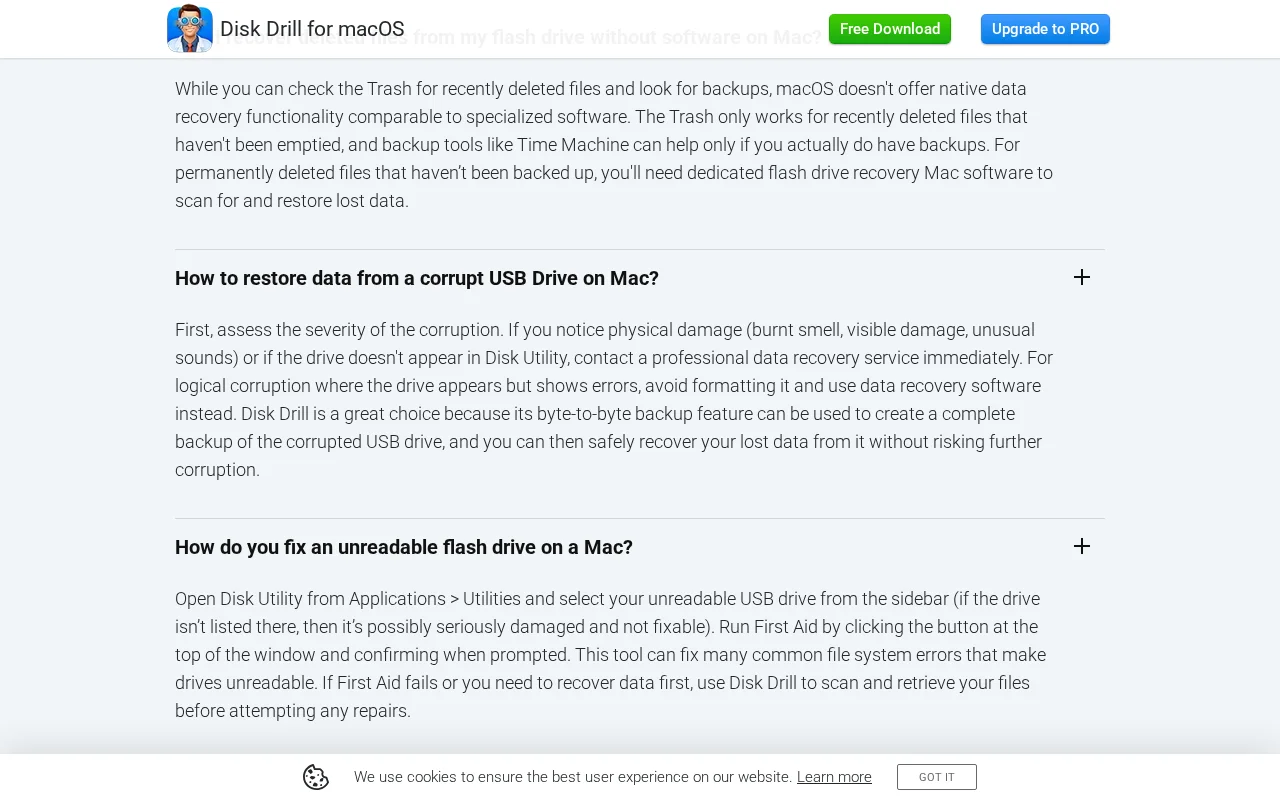Click the cookie notice message text
This screenshot has width=1280, height=800.
coord(572,777)
